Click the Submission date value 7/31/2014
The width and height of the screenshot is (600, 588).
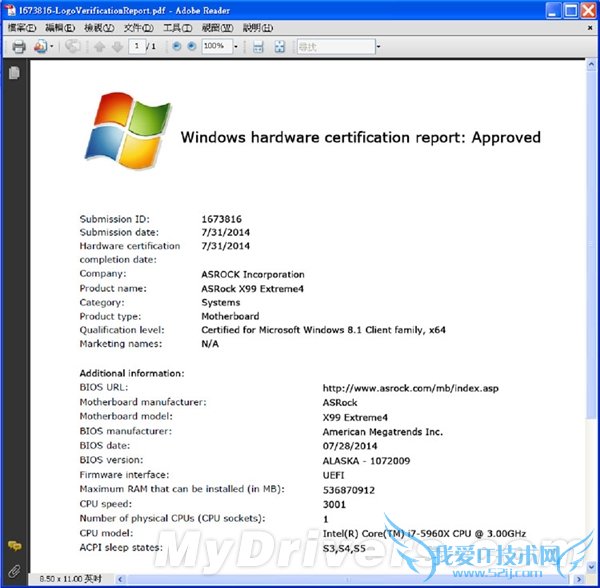tap(225, 232)
